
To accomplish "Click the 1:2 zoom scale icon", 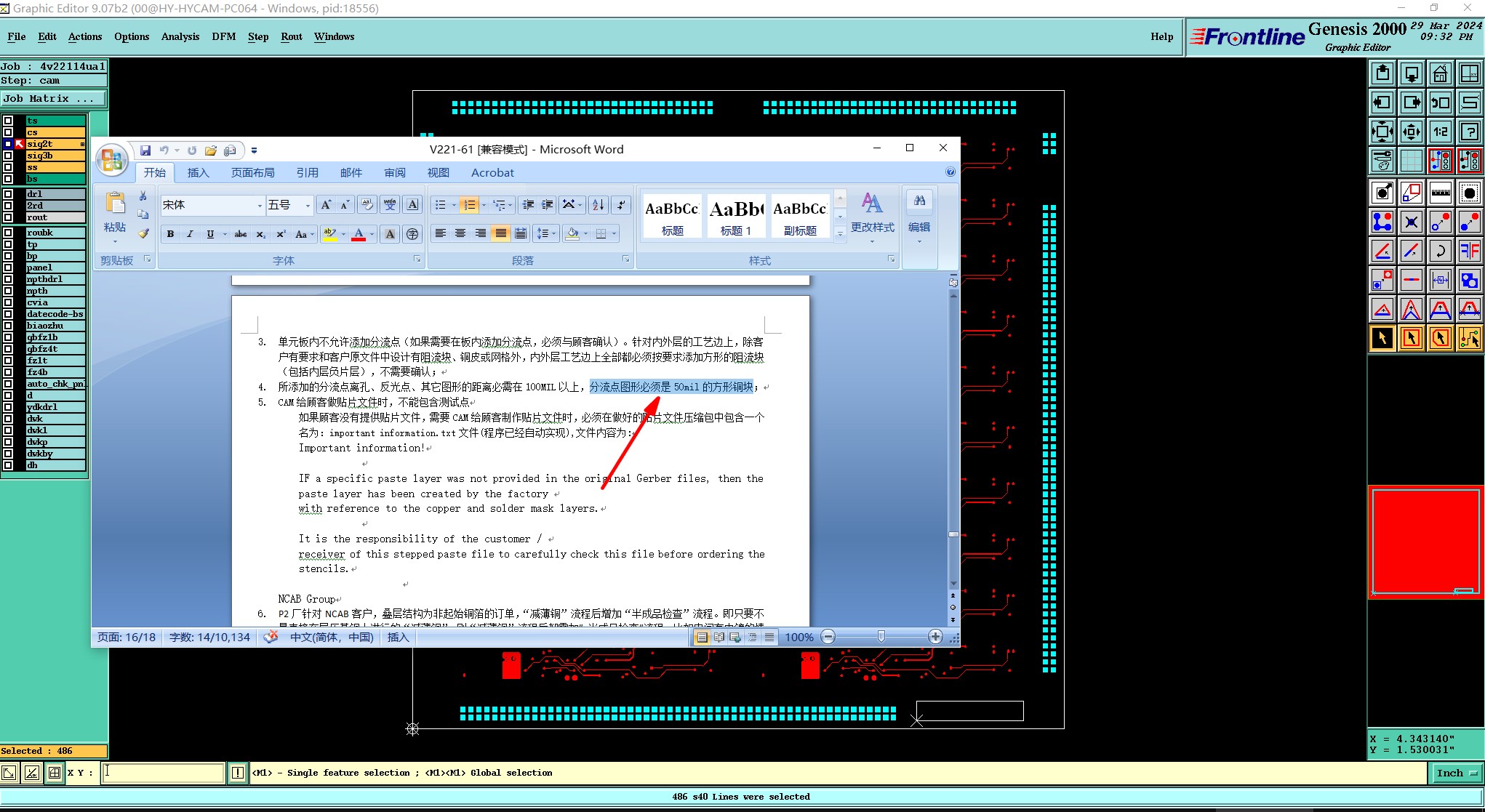I will pos(1440,132).
